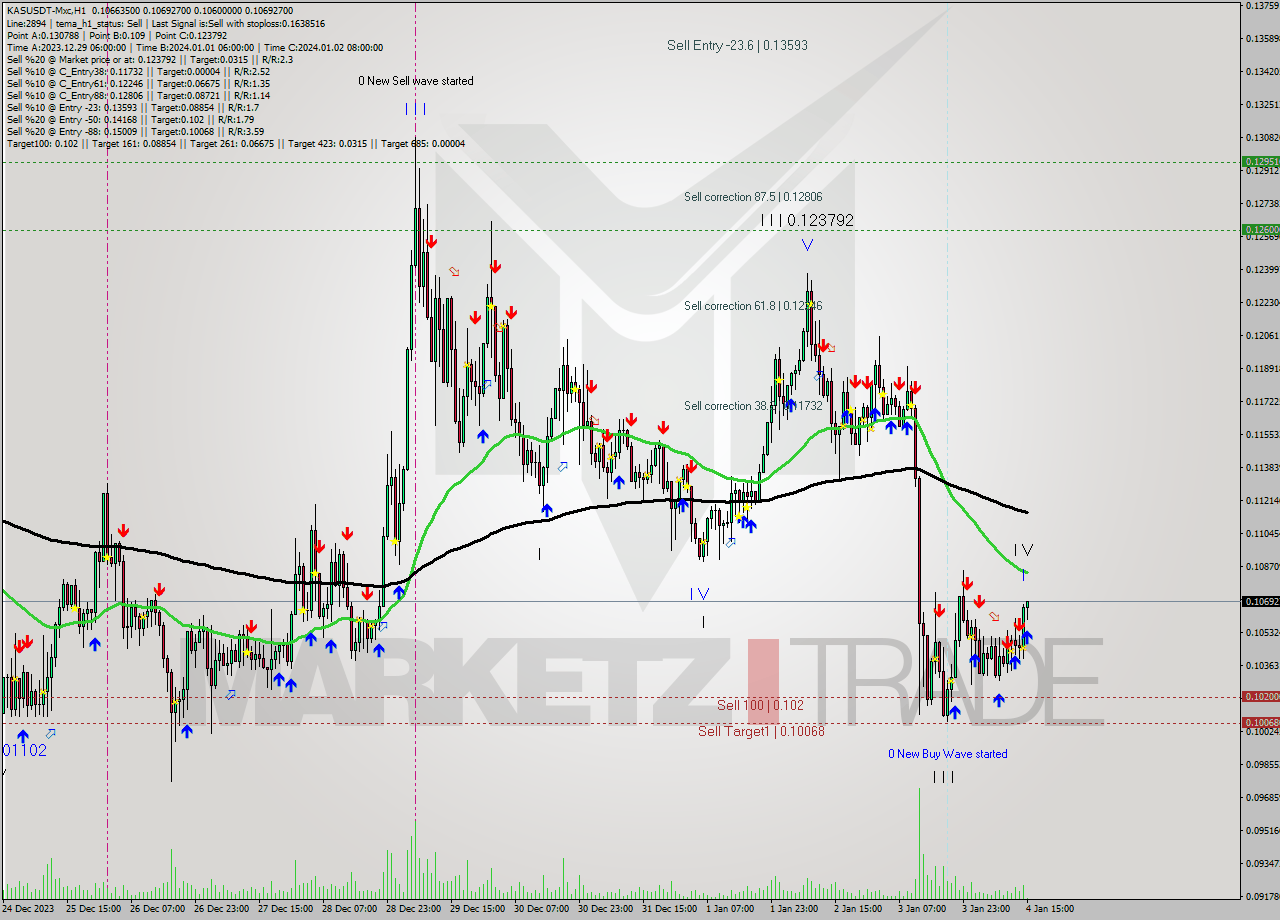Click the 'Sell %10 @ C_Entry88: 0.12806' line

pos(138,94)
